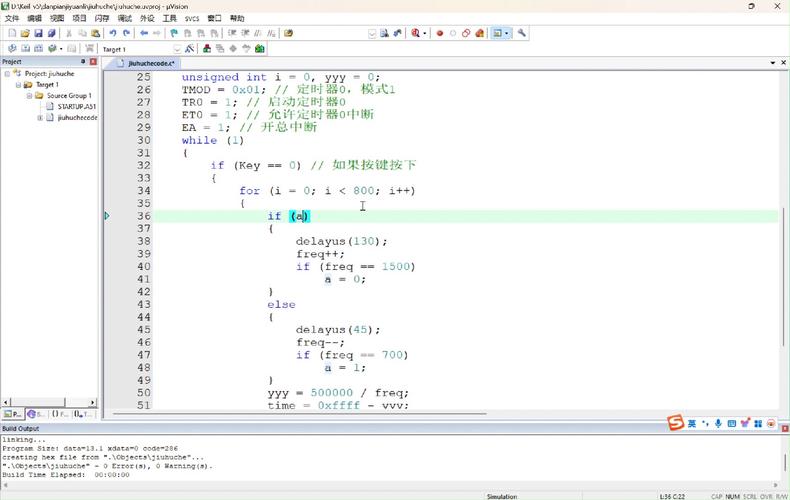Open the batch build dropdown arrow
The width and height of the screenshot is (790, 500).
[60, 48]
